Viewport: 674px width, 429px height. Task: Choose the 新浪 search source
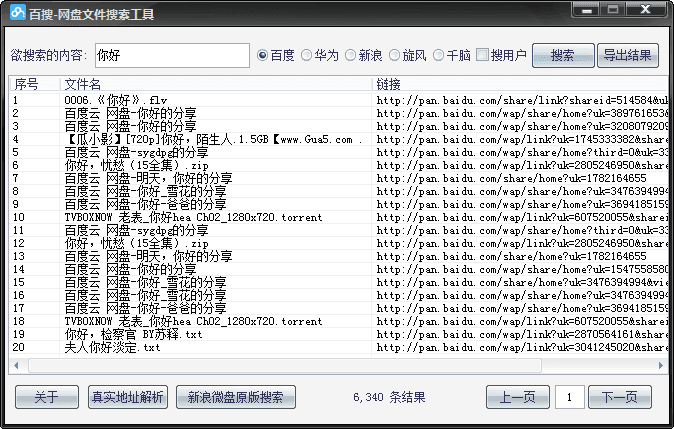coord(350,55)
